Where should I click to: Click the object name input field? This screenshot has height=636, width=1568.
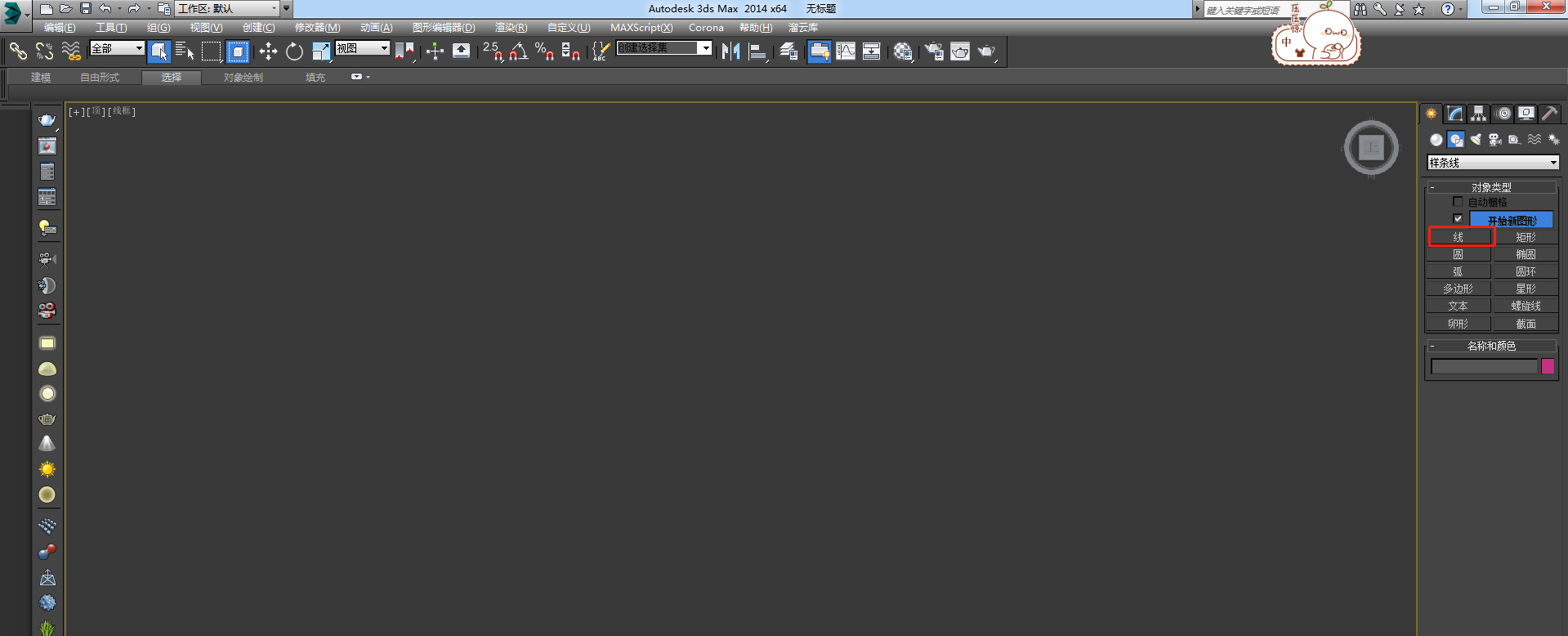[1485, 366]
